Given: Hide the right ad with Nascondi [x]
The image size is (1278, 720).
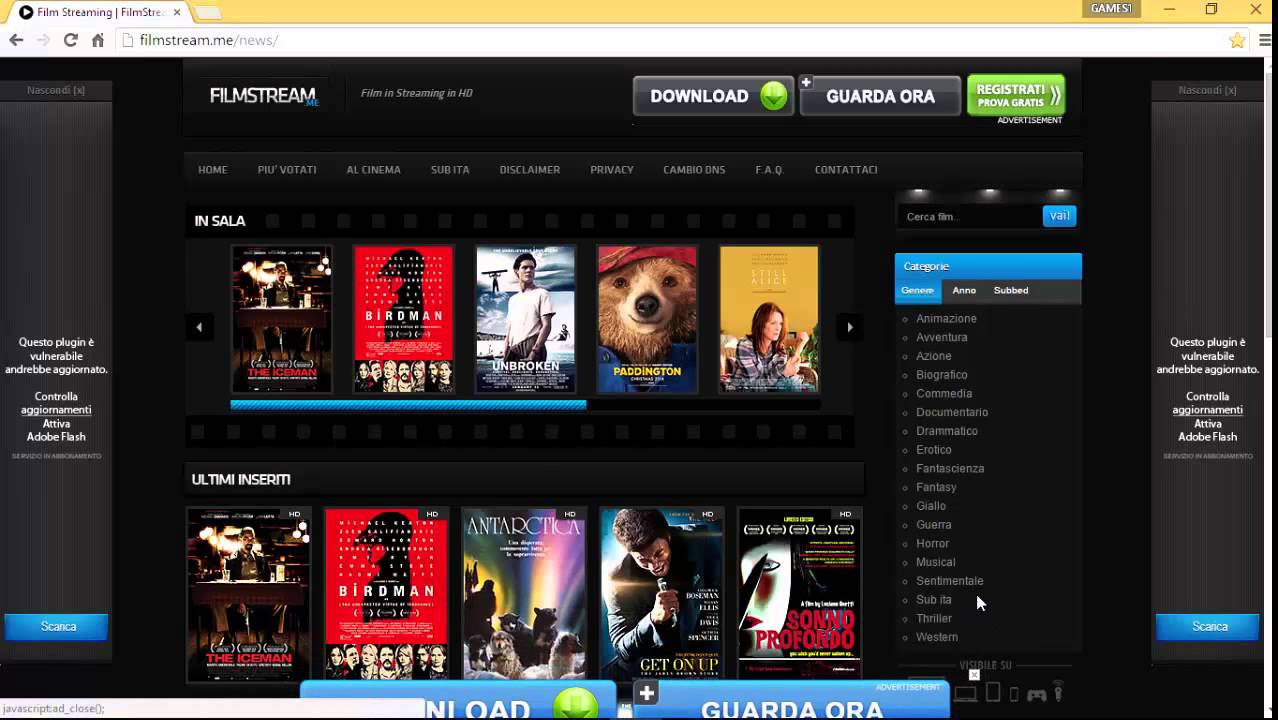Looking at the screenshot, I should pyautogui.click(x=1207, y=90).
